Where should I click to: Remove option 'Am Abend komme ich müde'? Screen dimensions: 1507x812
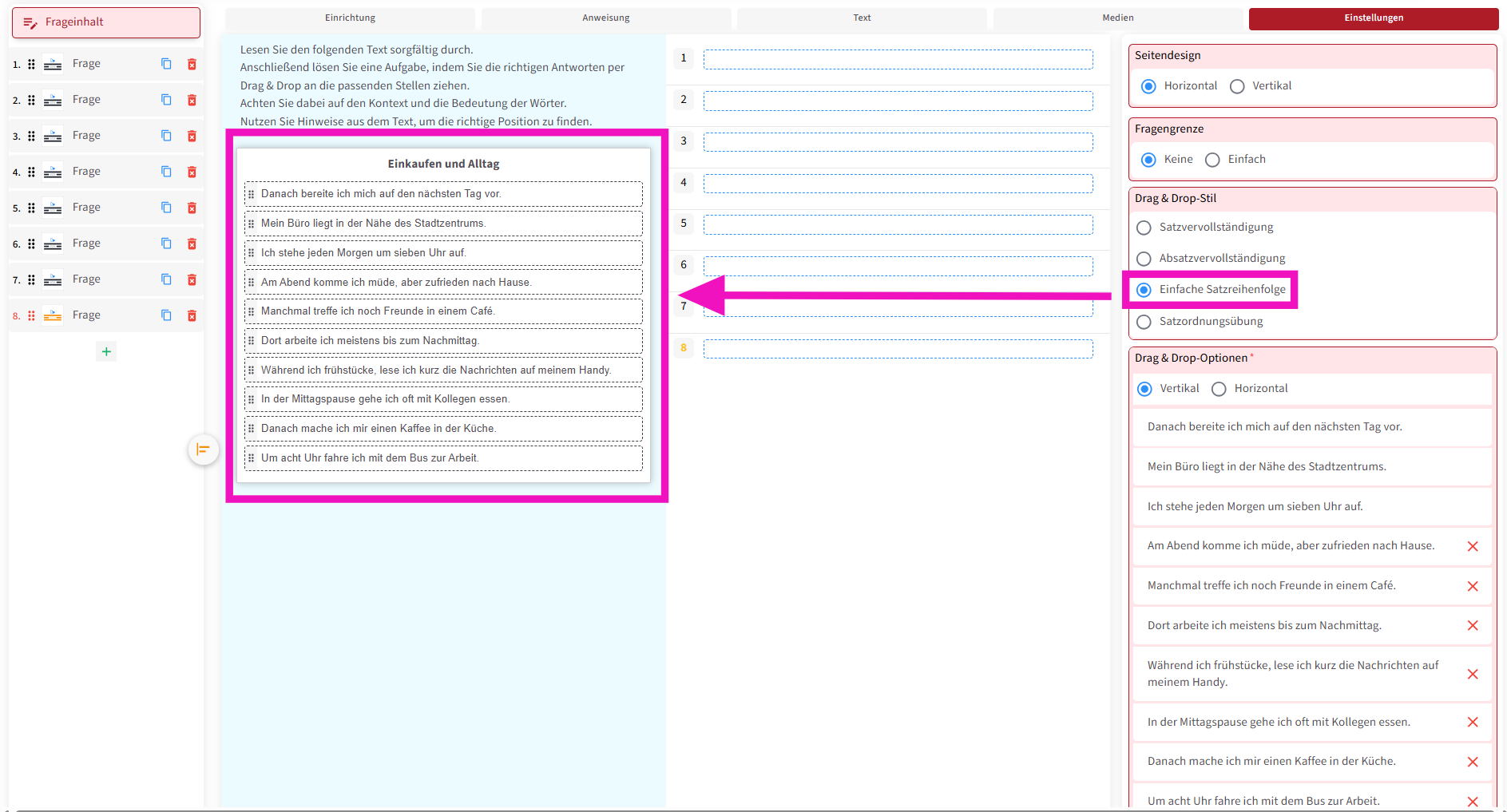coord(1473,546)
